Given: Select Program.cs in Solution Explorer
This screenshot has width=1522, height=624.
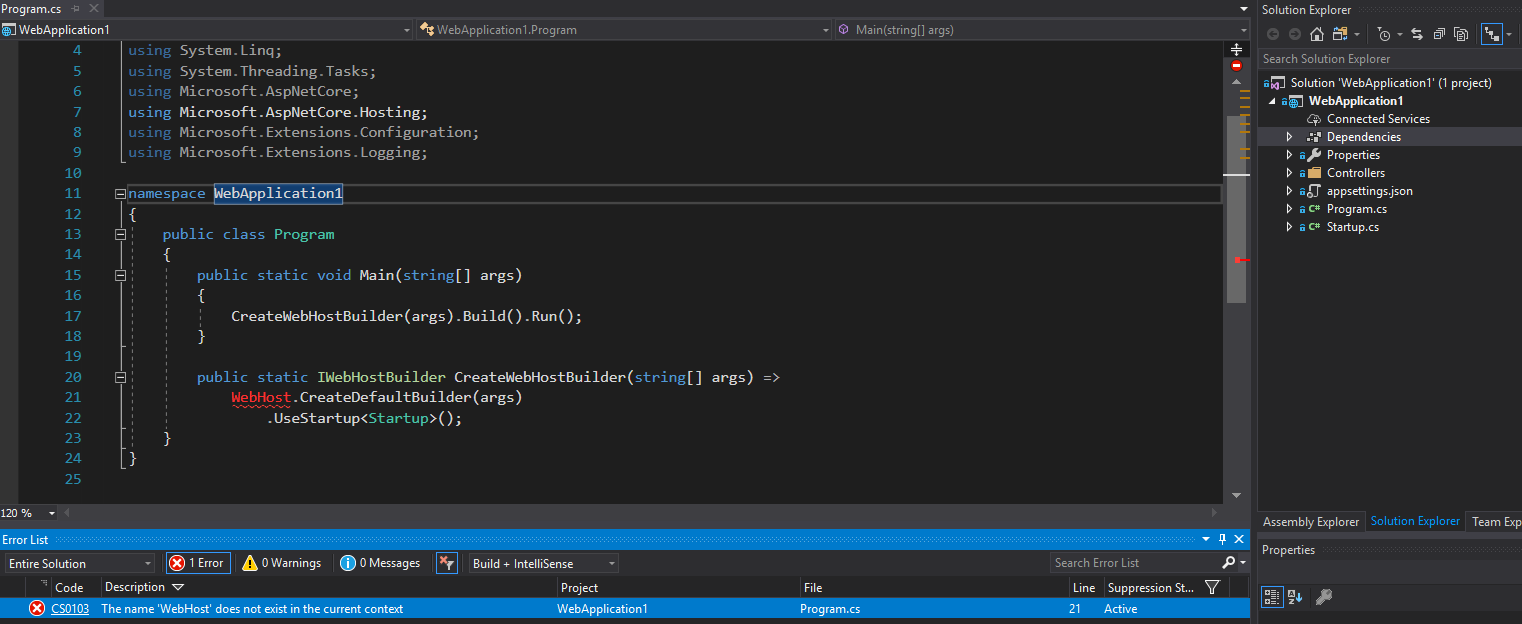Looking at the screenshot, I should click(x=1356, y=209).
